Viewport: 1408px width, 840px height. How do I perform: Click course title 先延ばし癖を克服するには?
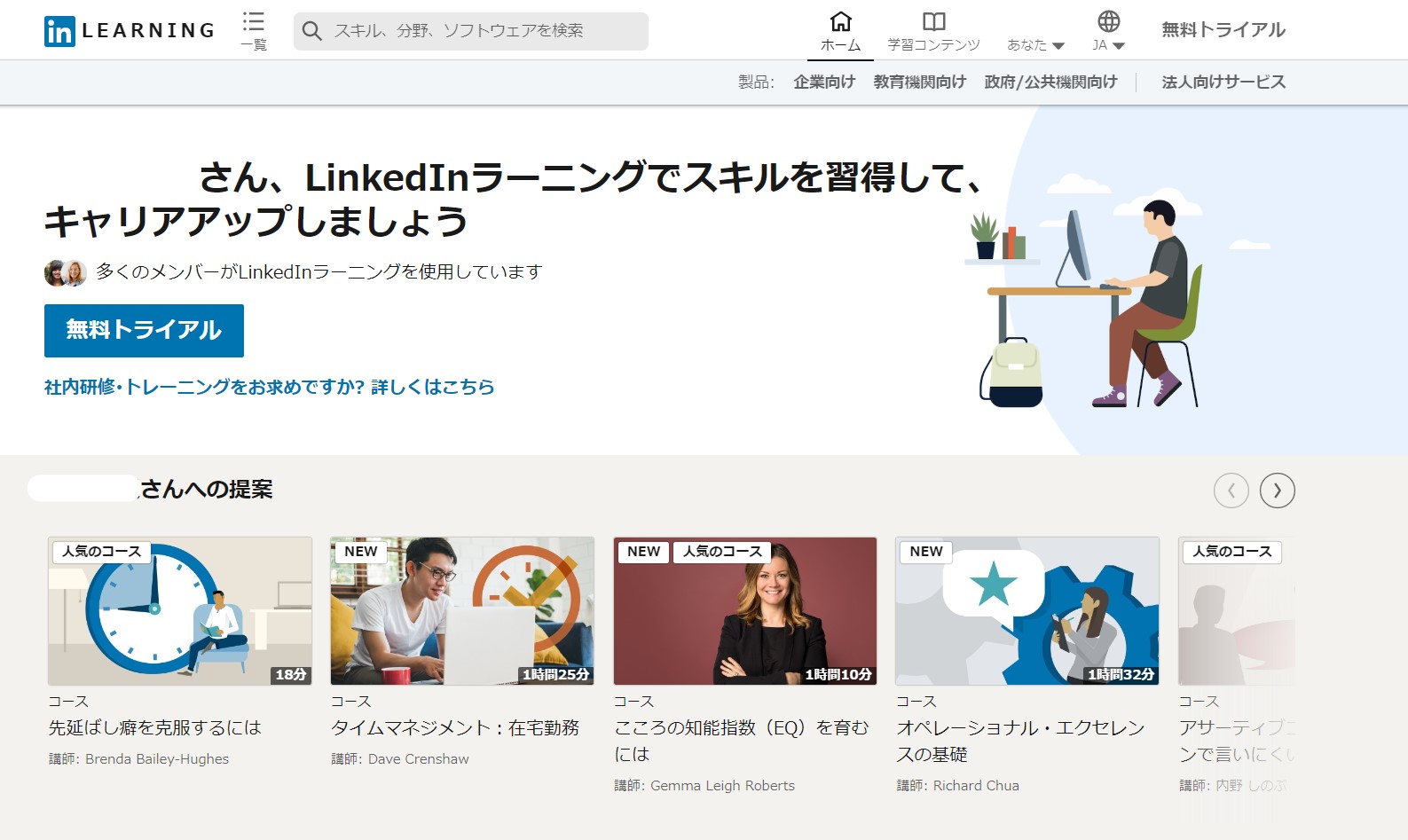[x=155, y=728]
